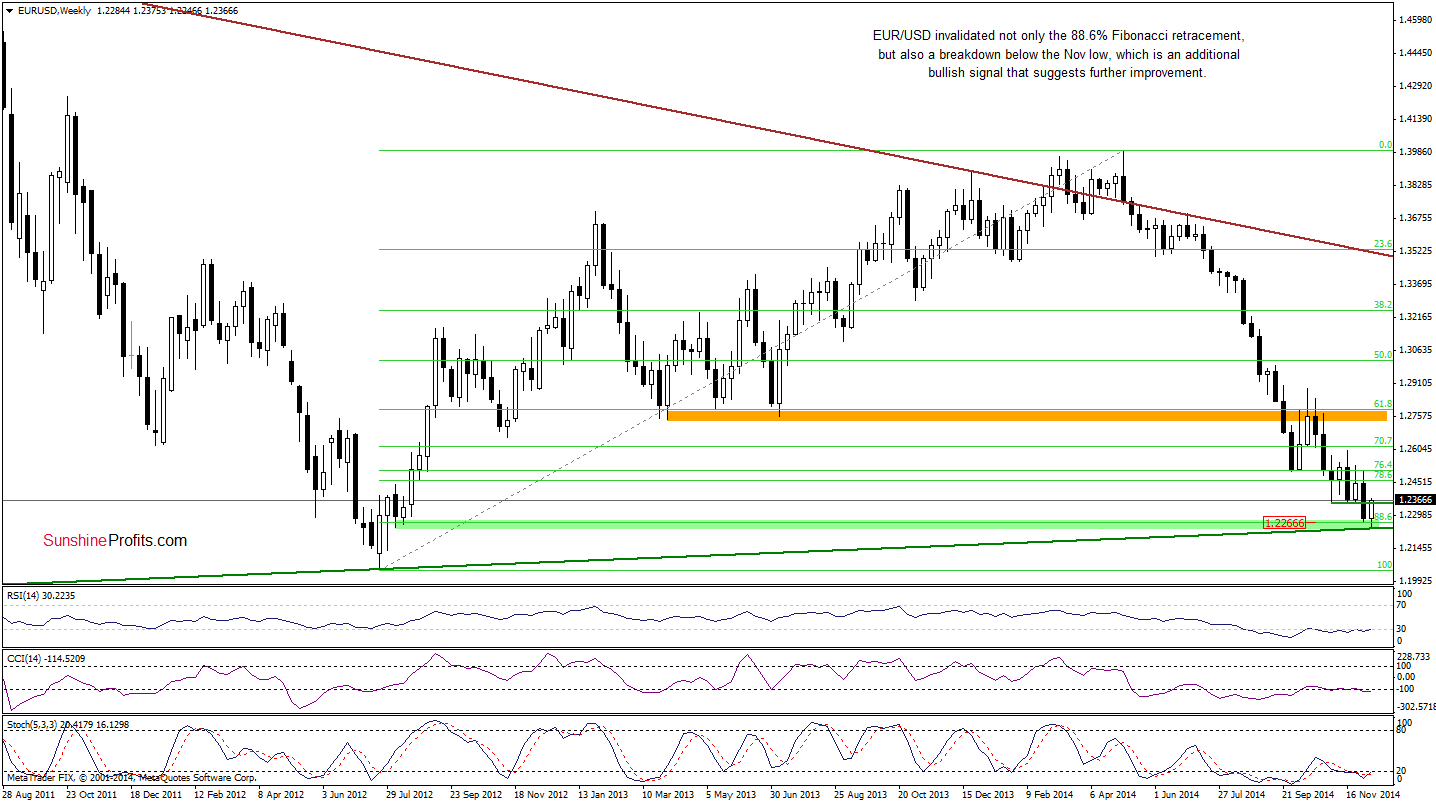Image resolution: width=1436 pixels, height=803 pixels.
Task: Select the 0.0 Fibonacci level label
Action: click(x=1385, y=145)
